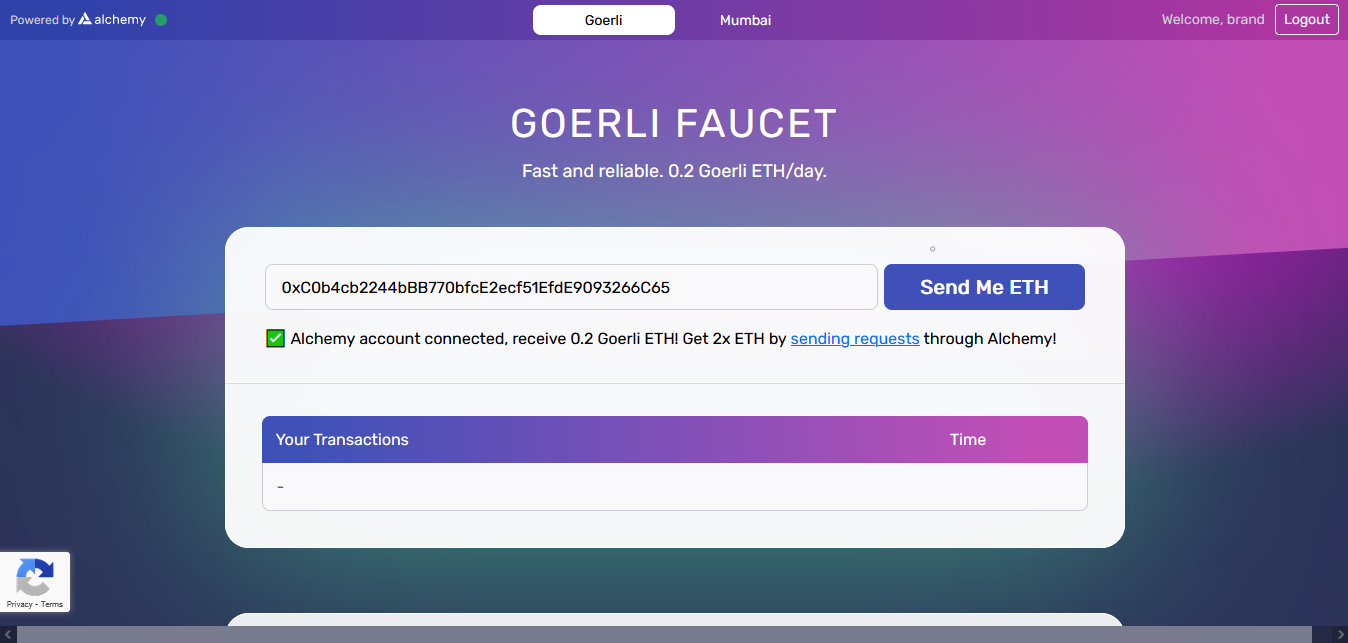Click the Your Transactions column header

click(x=342, y=440)
